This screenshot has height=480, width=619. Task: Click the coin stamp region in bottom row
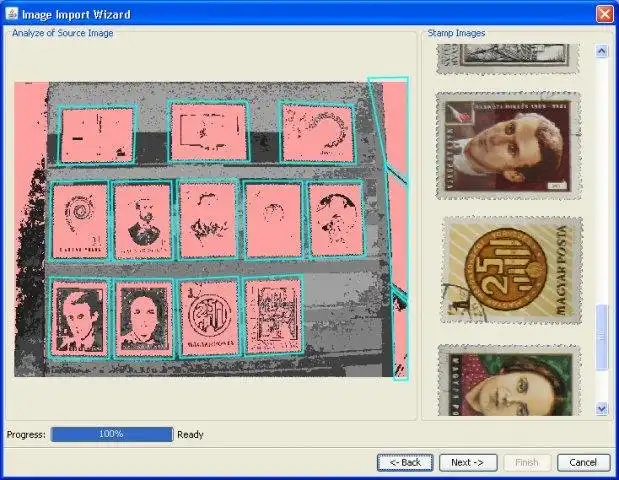[208, 318]
